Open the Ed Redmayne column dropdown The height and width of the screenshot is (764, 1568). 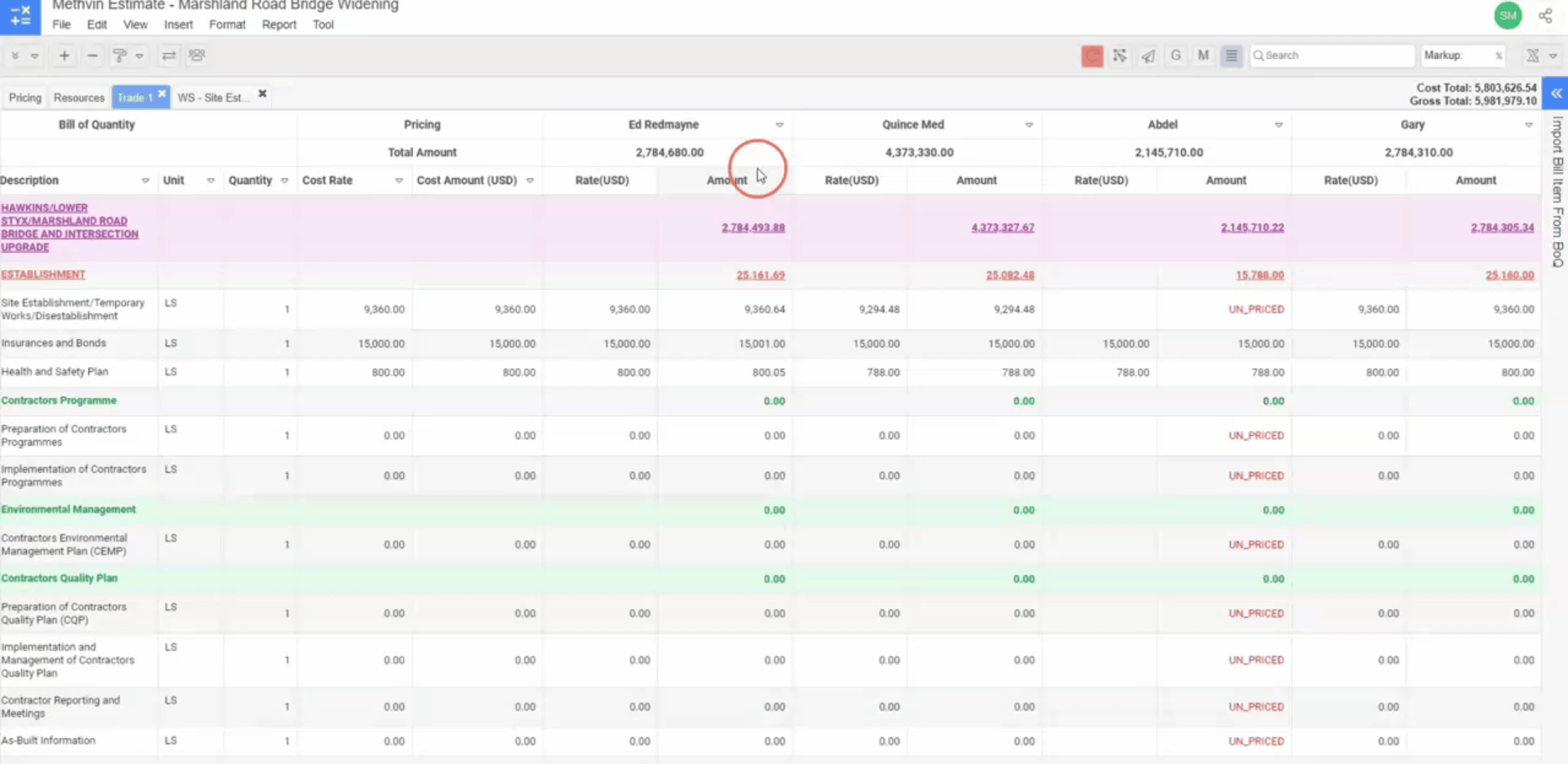pyautogui.click(x=780, y=125)
